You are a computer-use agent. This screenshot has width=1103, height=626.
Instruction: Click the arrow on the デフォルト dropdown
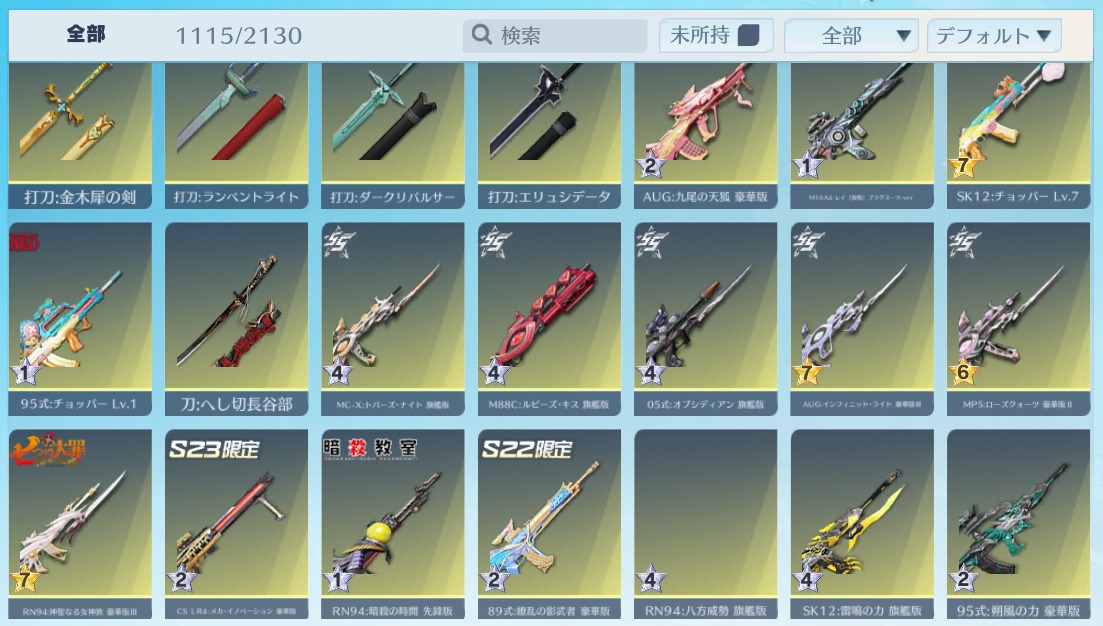pos(1044,35)
